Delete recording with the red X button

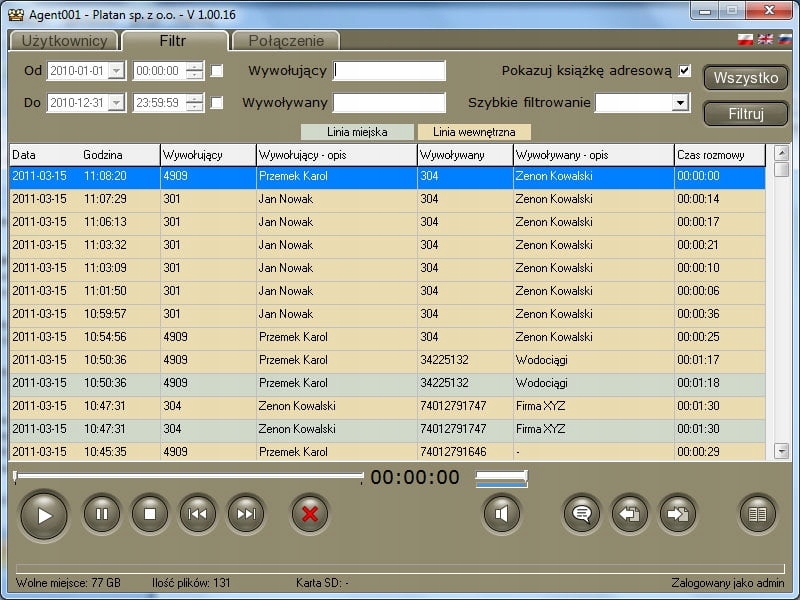pos(310,514)
